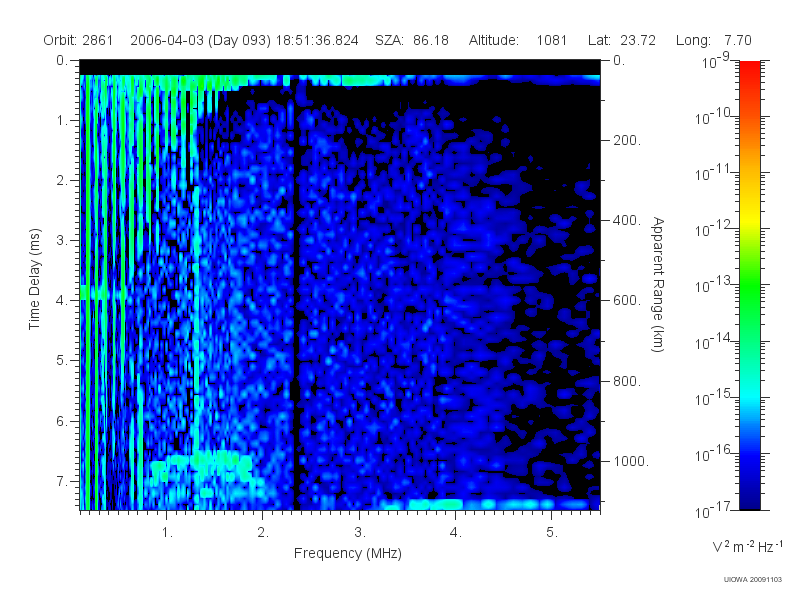Click the '1000.' apparent range tick label
800x600 pixels.
[x=631, y=461]
